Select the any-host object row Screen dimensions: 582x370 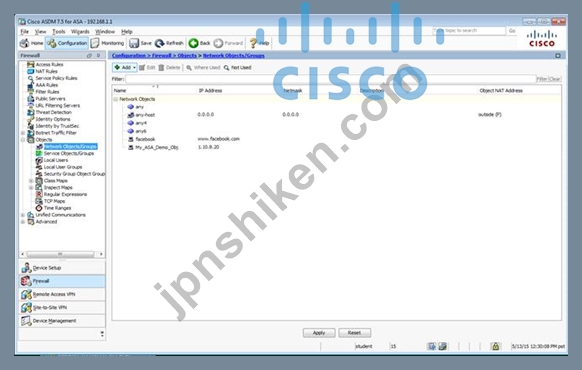(337, 115)
